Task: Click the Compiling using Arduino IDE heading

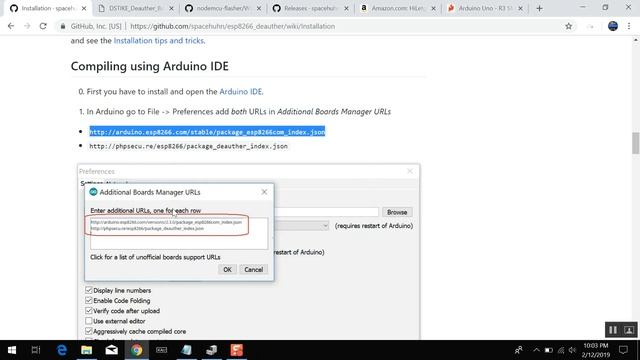Action: 149,66
